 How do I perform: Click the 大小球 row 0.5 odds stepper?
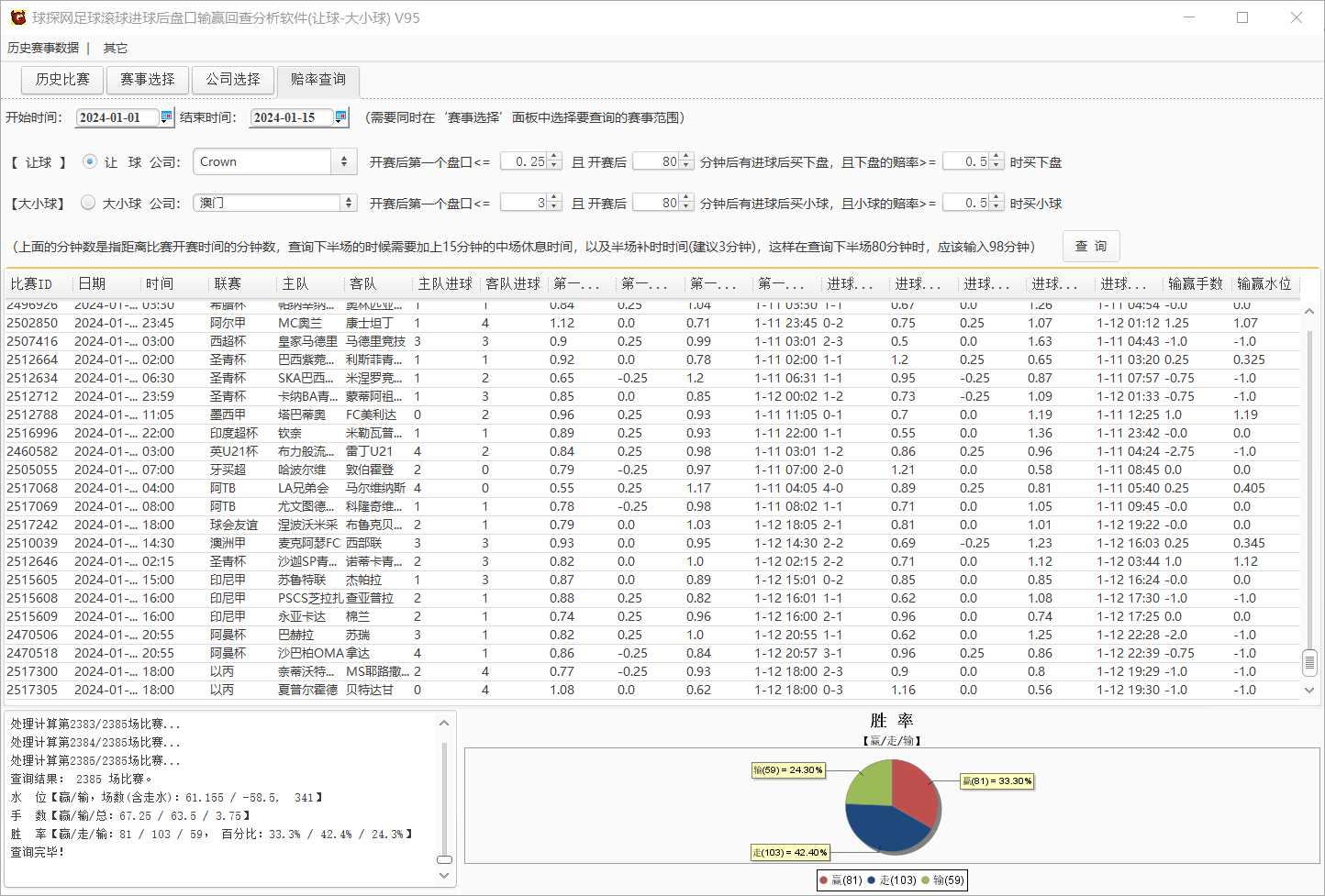996,203
